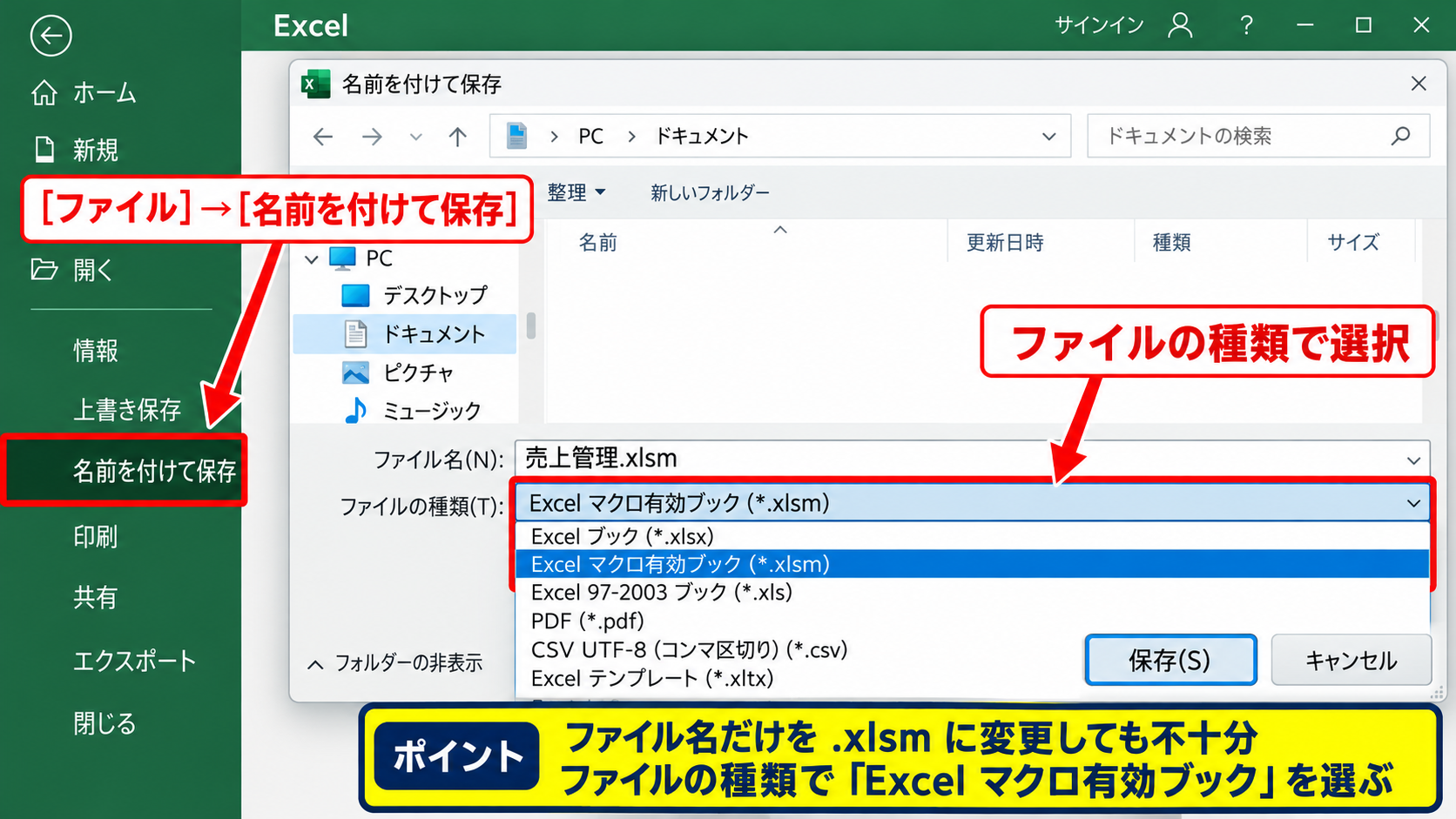1456x819 pixels.
Task: Sort by the サイズ column header
Action: (1353, 242)
